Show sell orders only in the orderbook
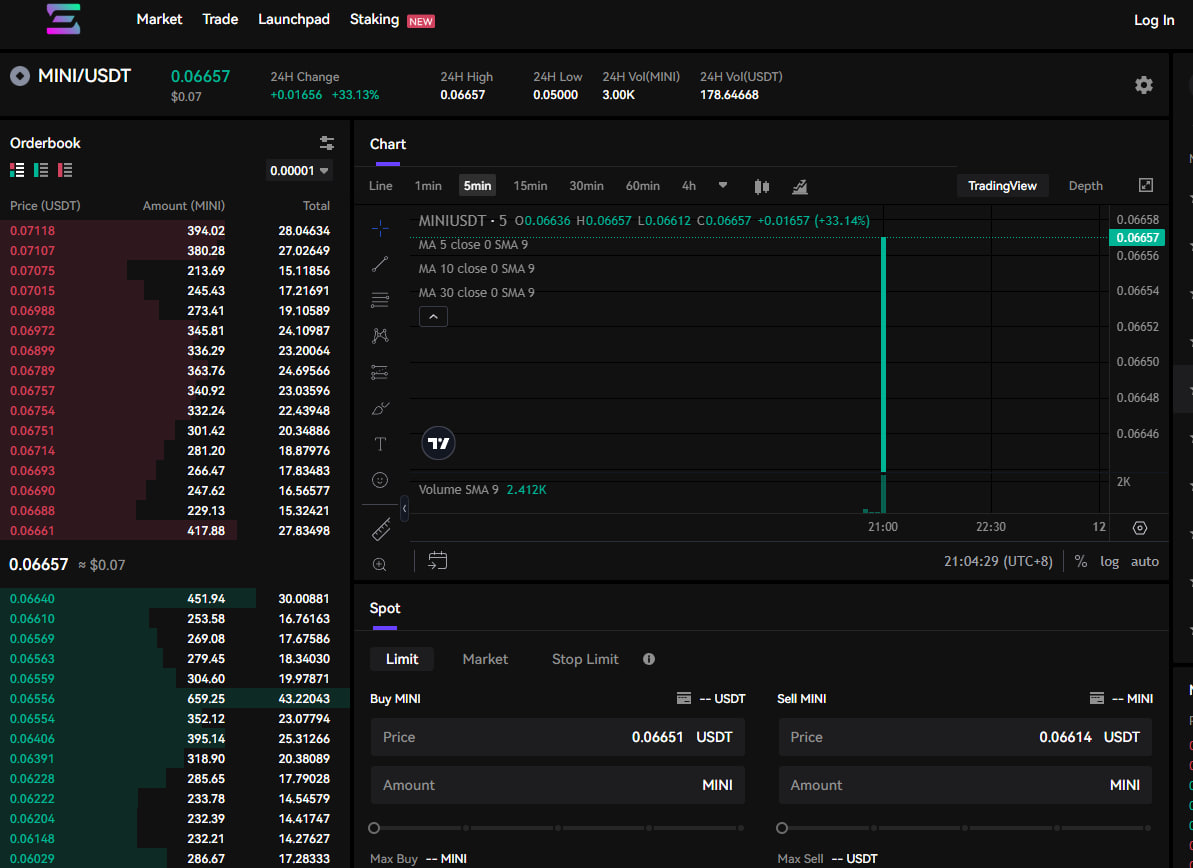 click(x=65, y=170)
